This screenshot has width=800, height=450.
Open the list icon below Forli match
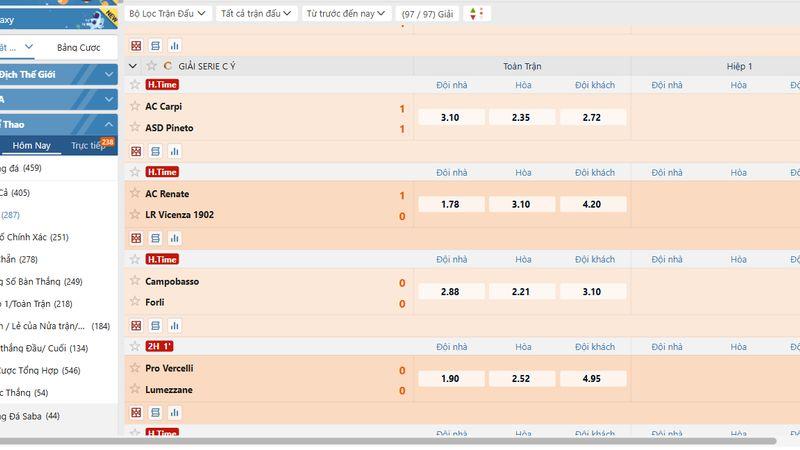coord(155,325)
